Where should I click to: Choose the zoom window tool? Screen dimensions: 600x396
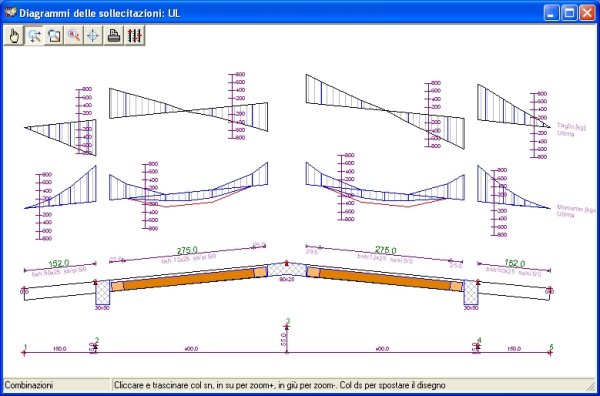54,36
